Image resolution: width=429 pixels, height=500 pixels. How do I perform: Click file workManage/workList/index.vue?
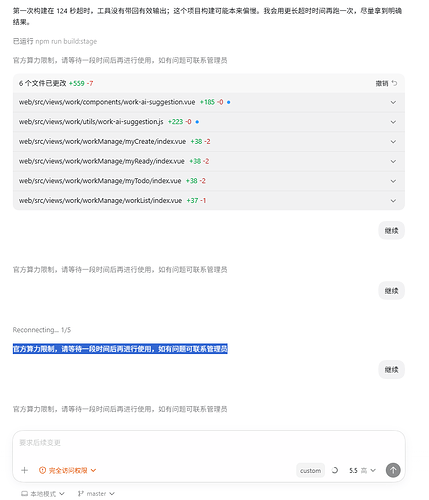pyautogui.click(x=100, y=200)
